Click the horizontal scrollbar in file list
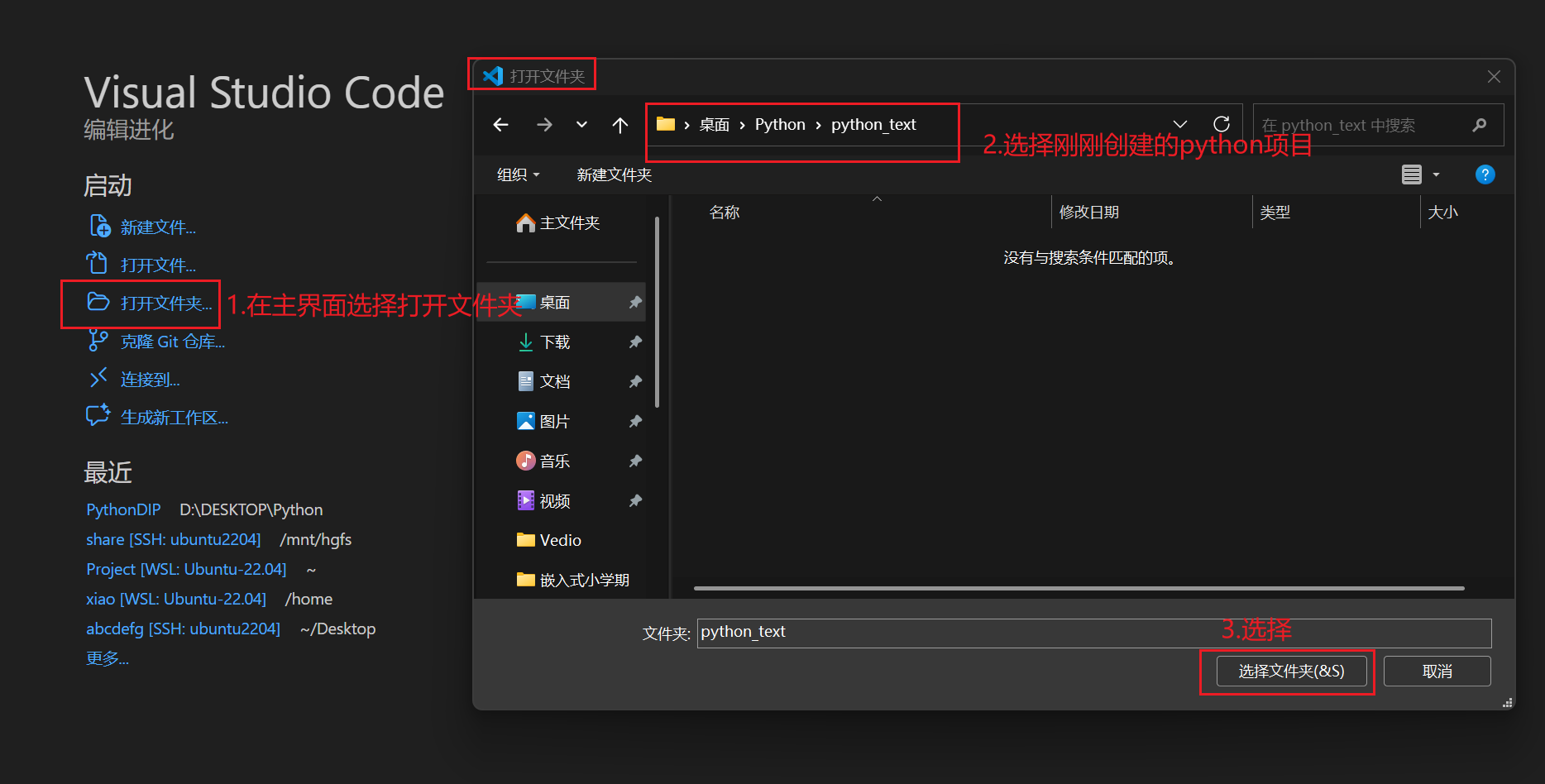Image resolution: width=1545 pixels, height=784 pixels. pyautogui.click(x=1079, y=589)
